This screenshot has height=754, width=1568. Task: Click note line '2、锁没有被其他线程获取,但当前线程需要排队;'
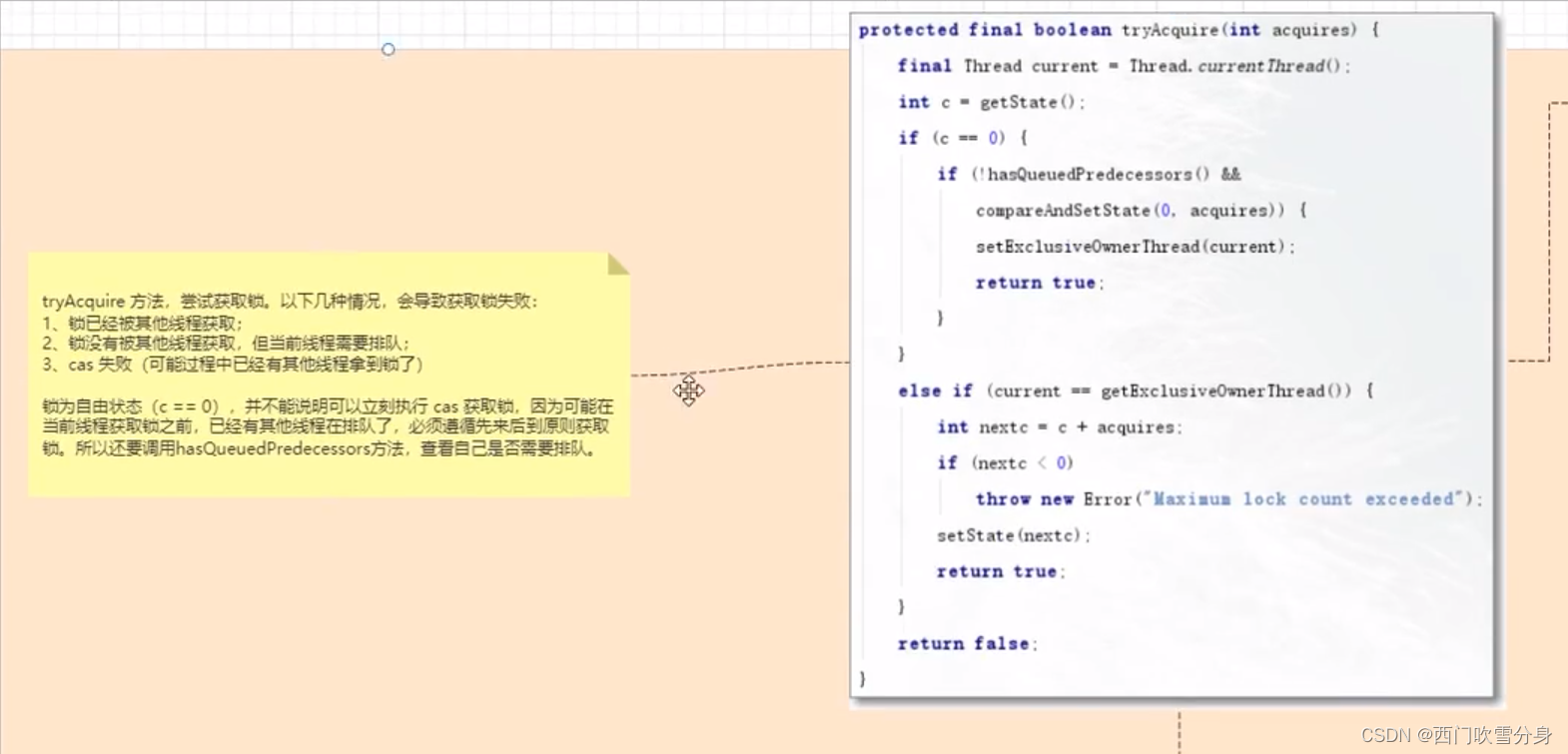226,343
